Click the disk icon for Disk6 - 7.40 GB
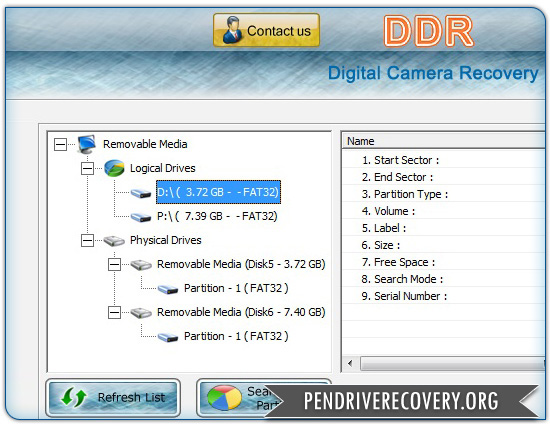 (141, 313)
